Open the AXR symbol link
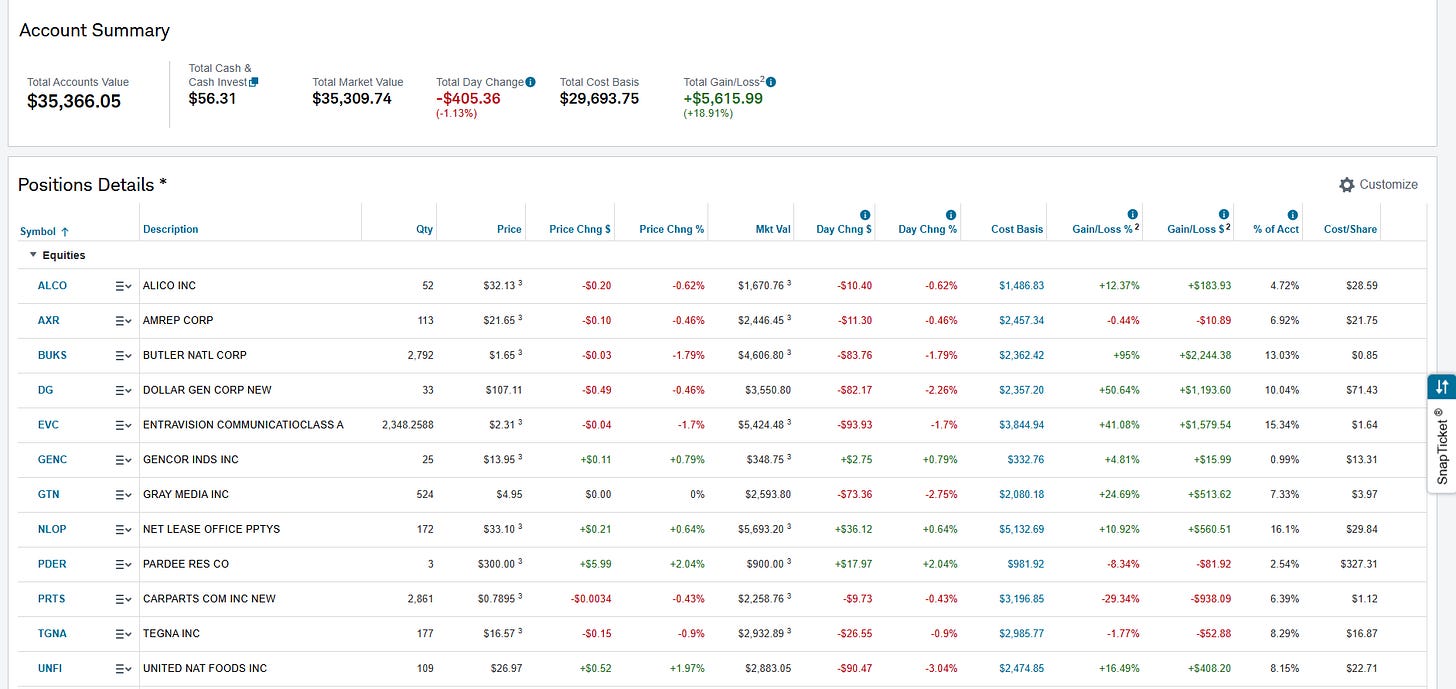 click(48, 321)
